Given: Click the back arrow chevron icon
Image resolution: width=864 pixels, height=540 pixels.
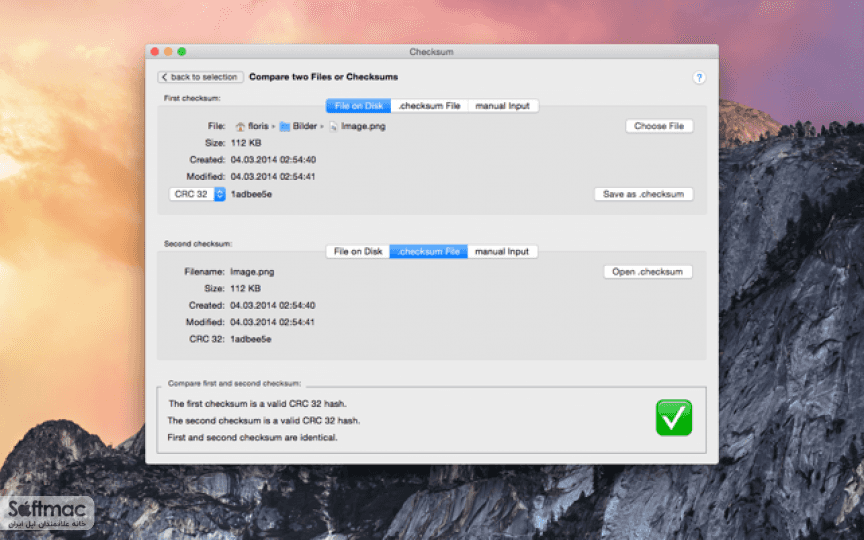Looking at the screenshot, I should pos(164,77).
